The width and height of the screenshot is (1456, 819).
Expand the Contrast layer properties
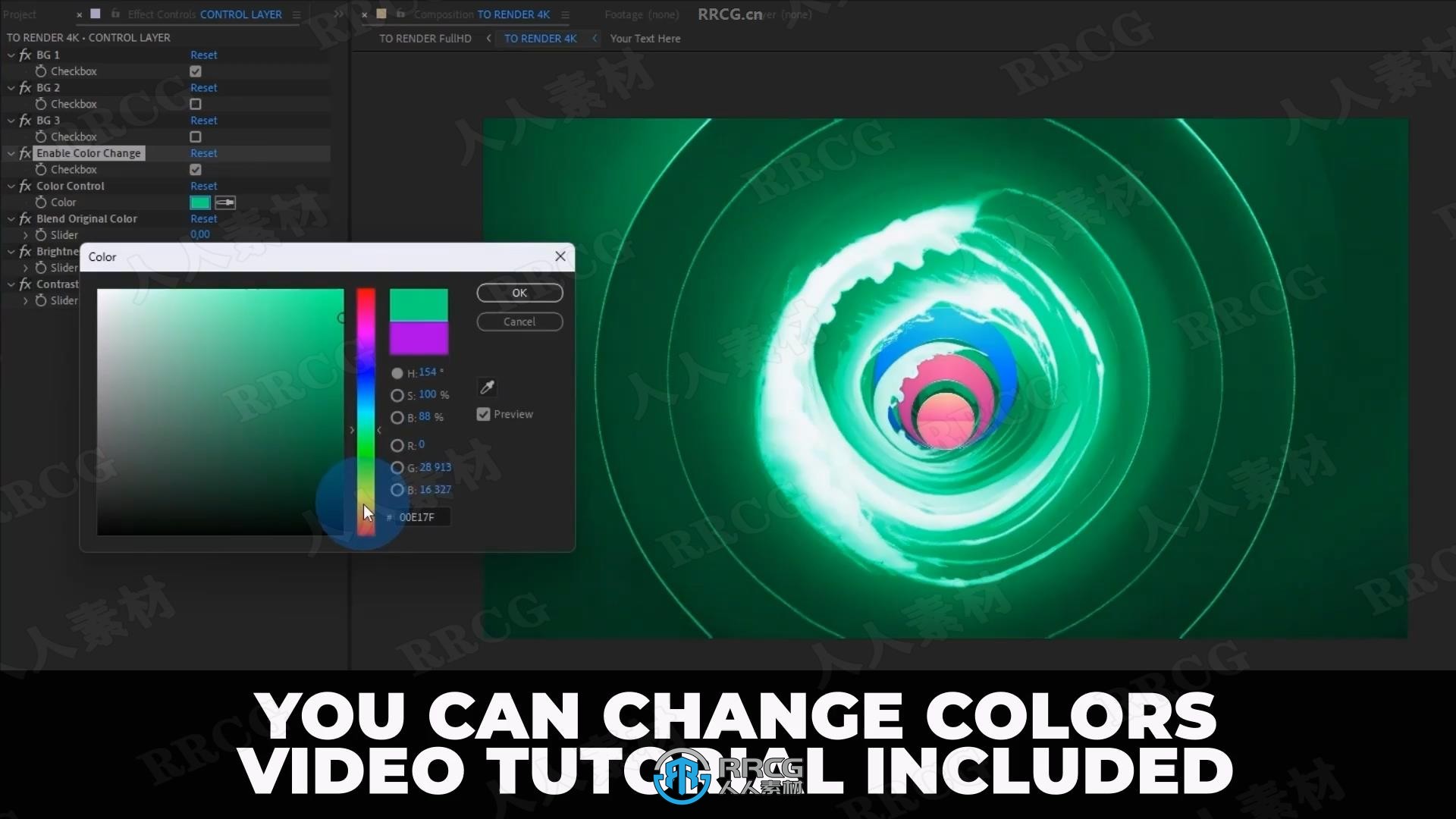(11, 283)
